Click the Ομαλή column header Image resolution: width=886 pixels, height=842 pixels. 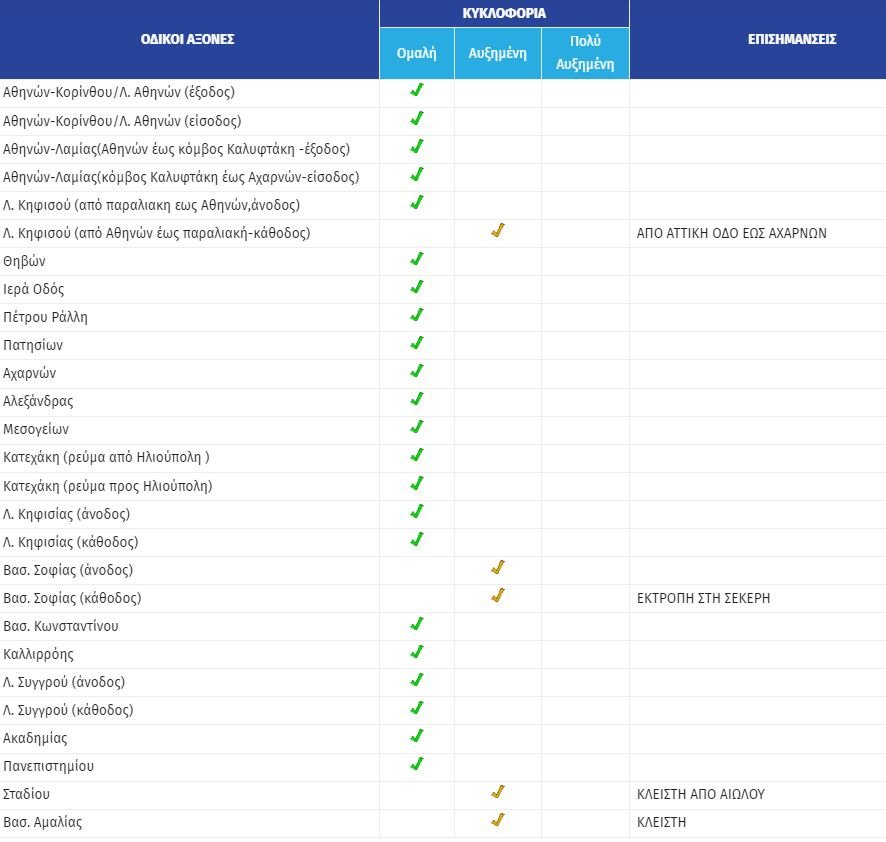pos(416,53)
